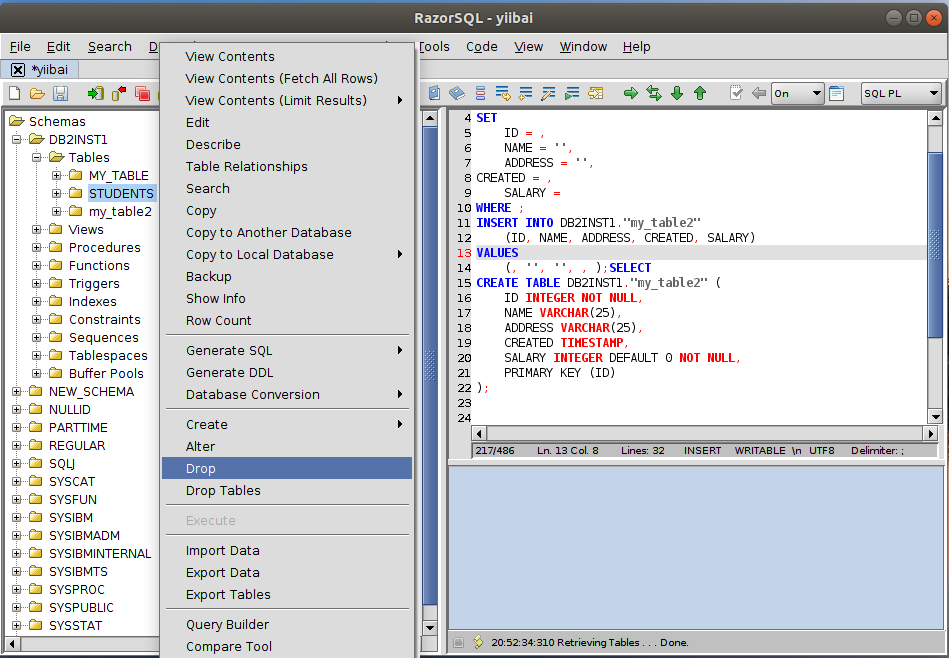
Task: Save file using the floppy disk icon
Action: (x=60, y=93)
